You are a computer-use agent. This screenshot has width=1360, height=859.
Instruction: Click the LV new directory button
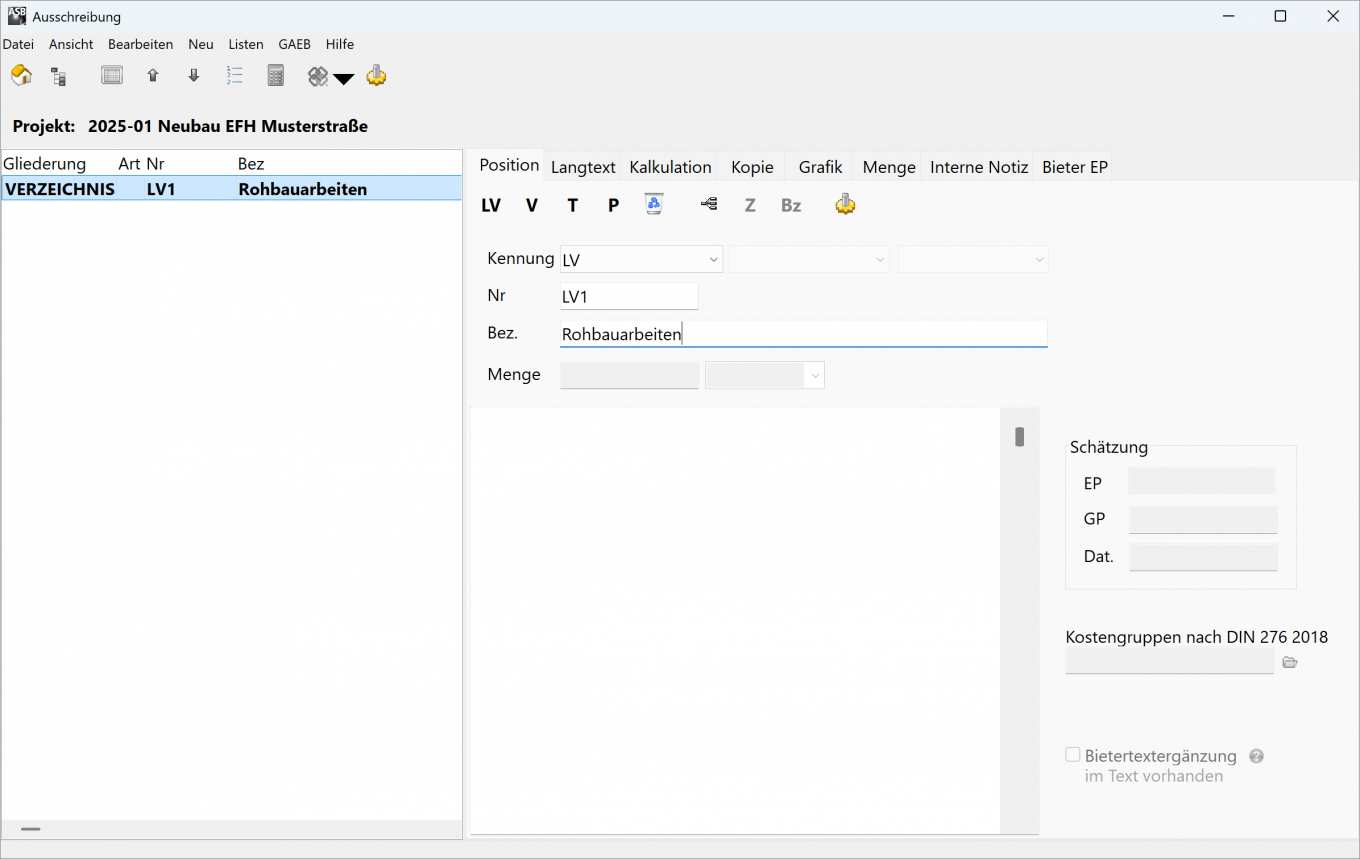click(490, 205)
